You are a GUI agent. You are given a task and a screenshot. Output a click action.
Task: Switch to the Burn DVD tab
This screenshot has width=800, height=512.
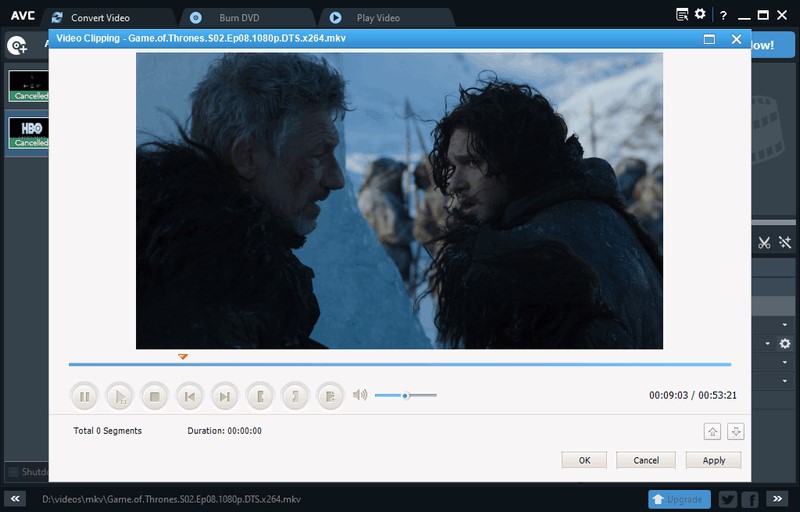coord(239,17)
